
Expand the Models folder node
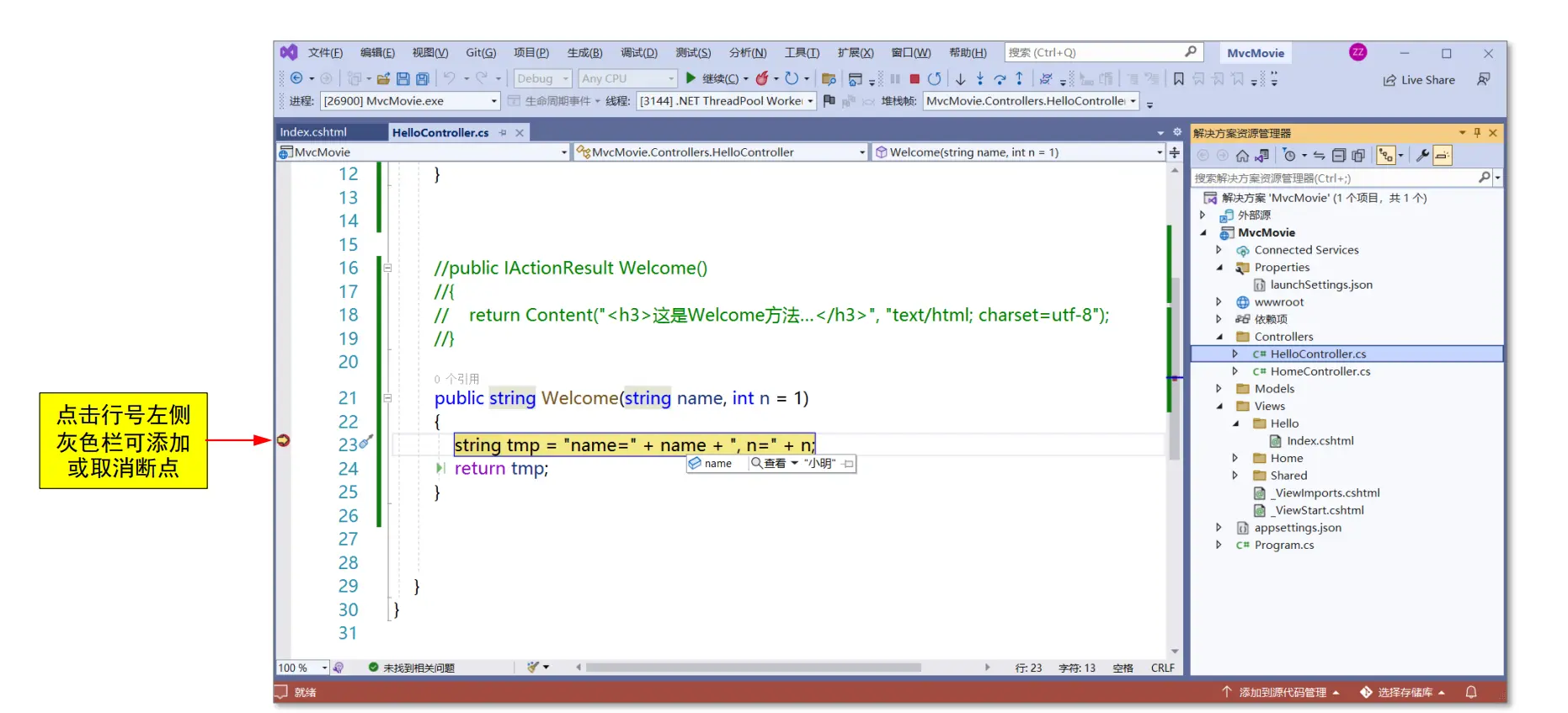click(x=1219, y=388)
